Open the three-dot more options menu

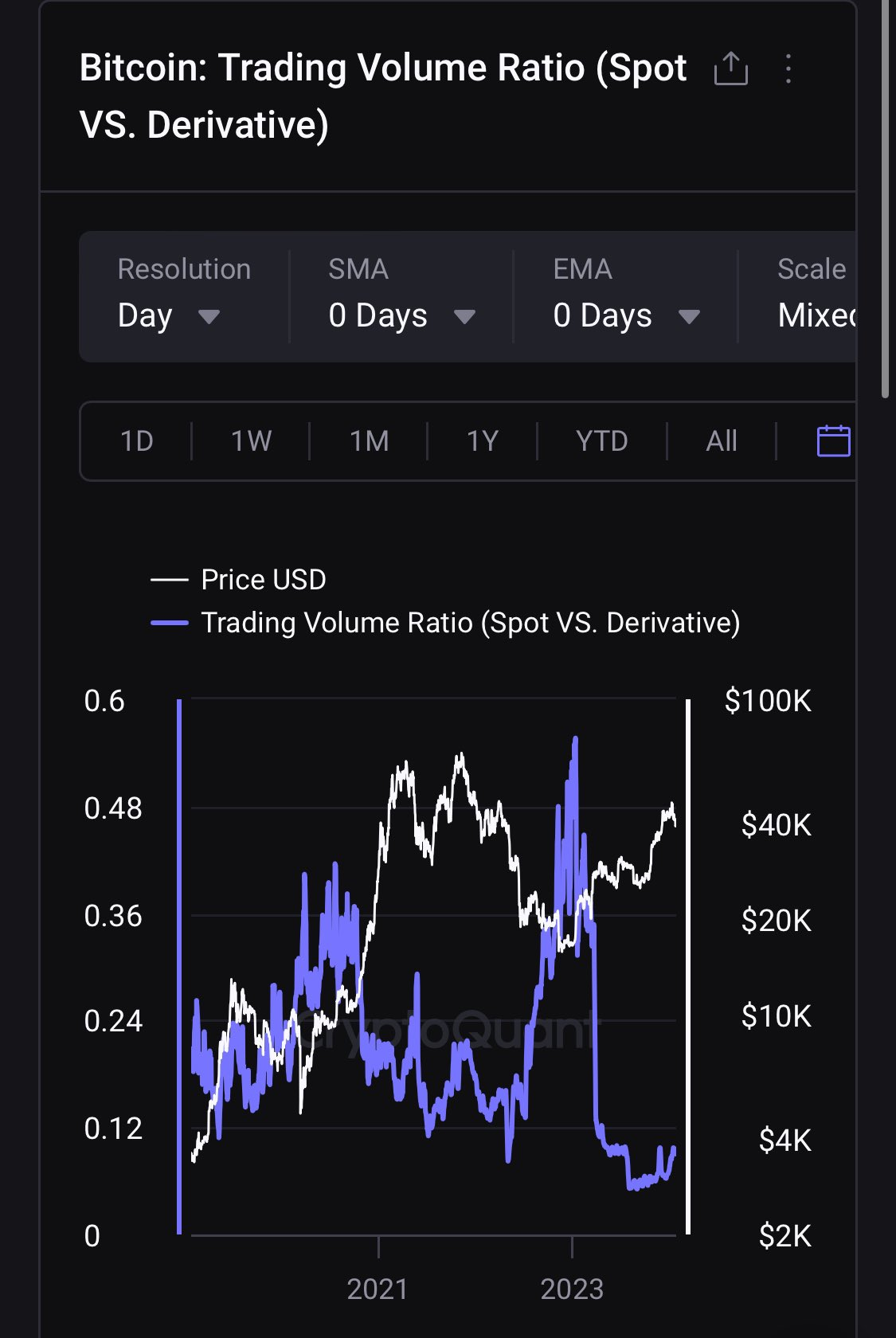pyautogui.click(x=788, y=69)
